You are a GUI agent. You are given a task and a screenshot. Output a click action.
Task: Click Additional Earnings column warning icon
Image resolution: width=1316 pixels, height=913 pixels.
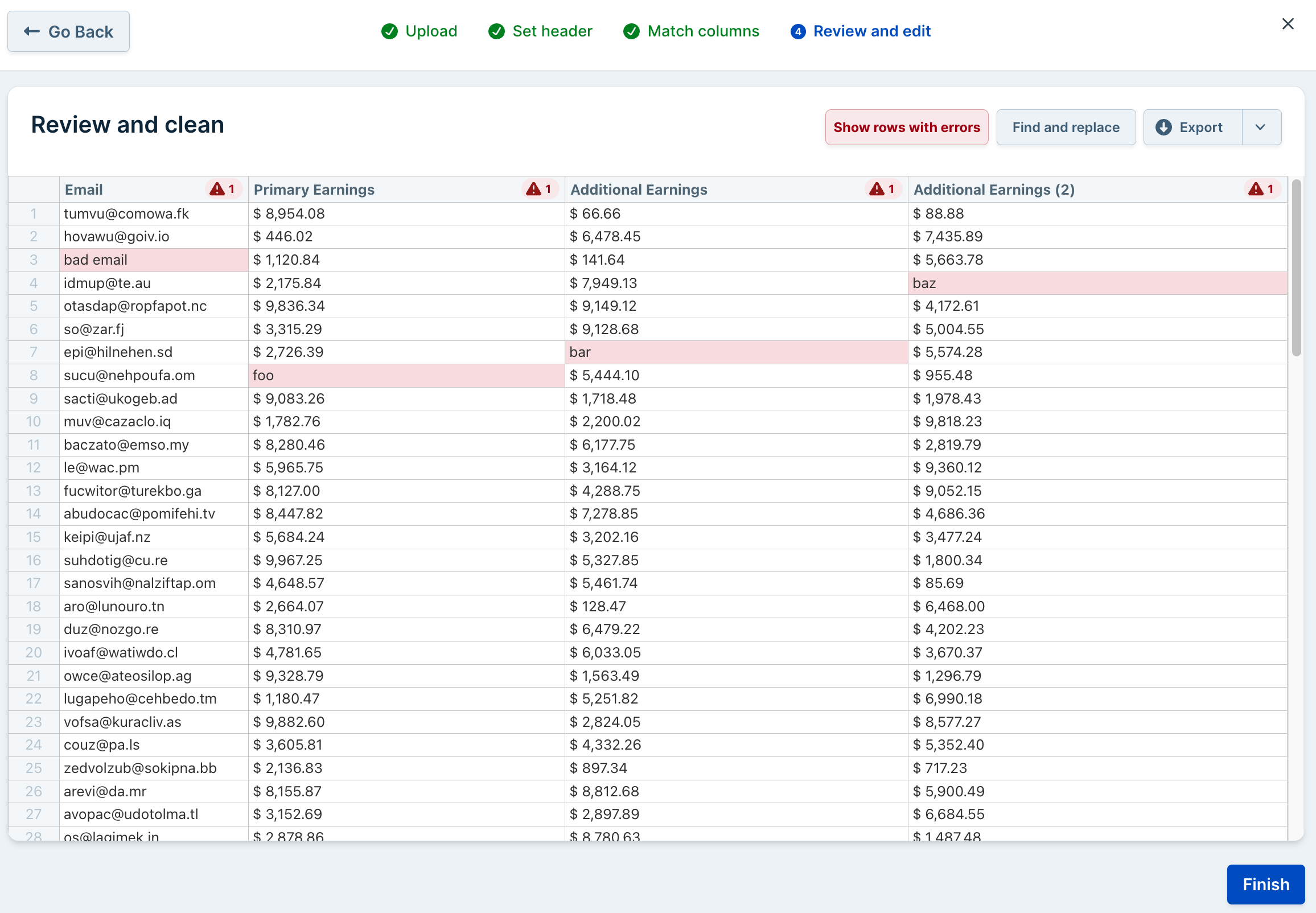click(876, 190)
